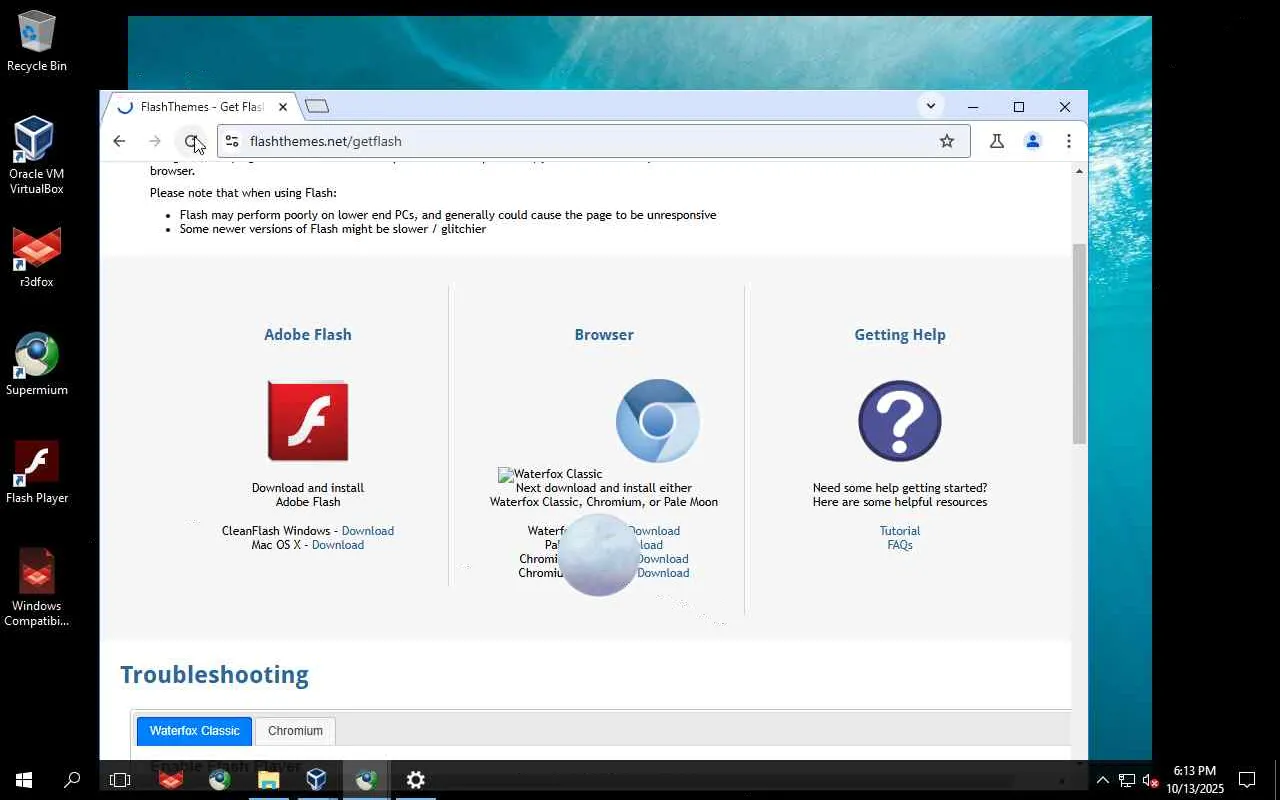The image size is (1280, 800).
Task: Click the browser forward arrow
Action: [x=155, y=141]
